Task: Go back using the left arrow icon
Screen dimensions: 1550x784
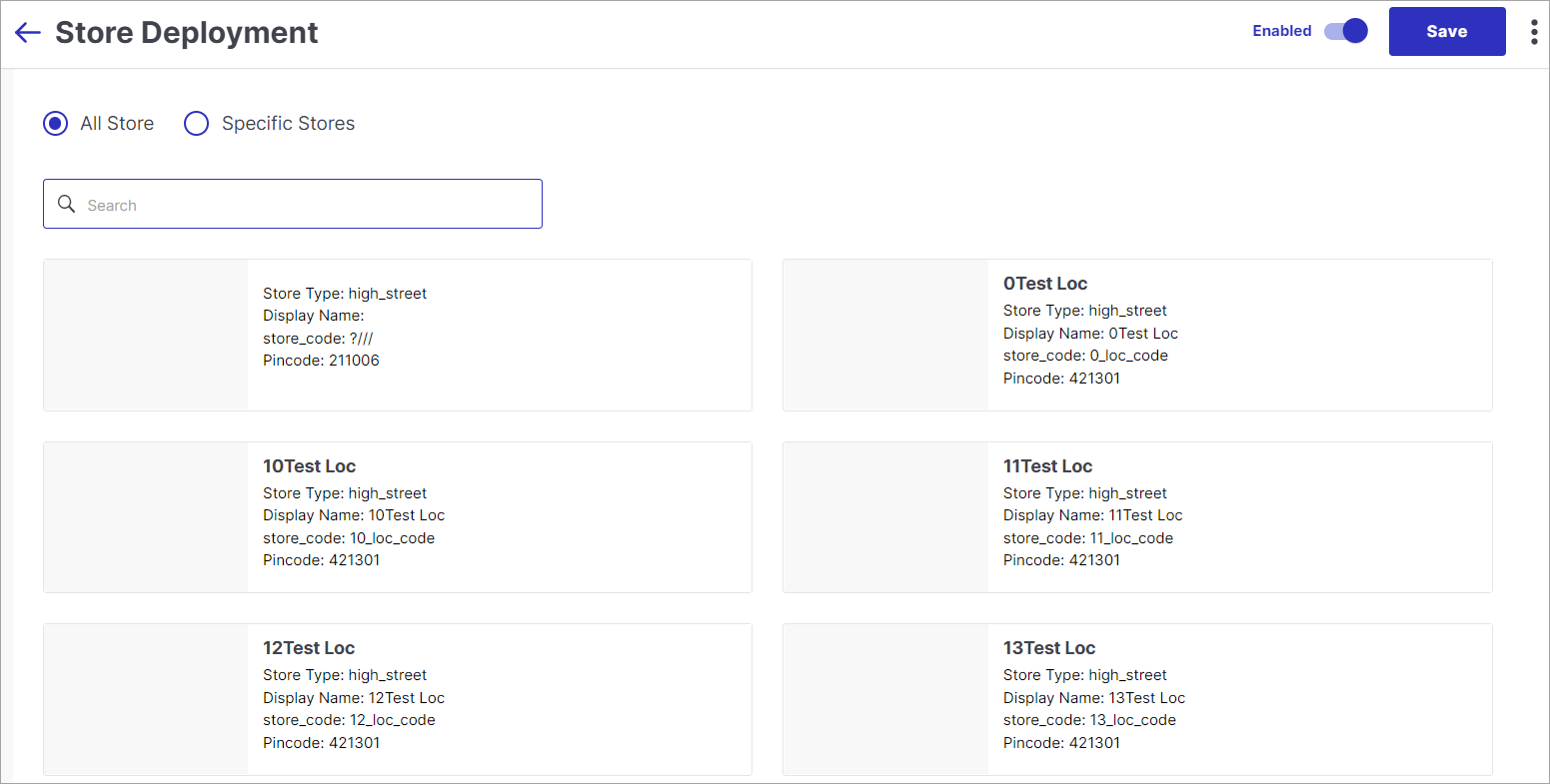Action: [x=28, y=32]
